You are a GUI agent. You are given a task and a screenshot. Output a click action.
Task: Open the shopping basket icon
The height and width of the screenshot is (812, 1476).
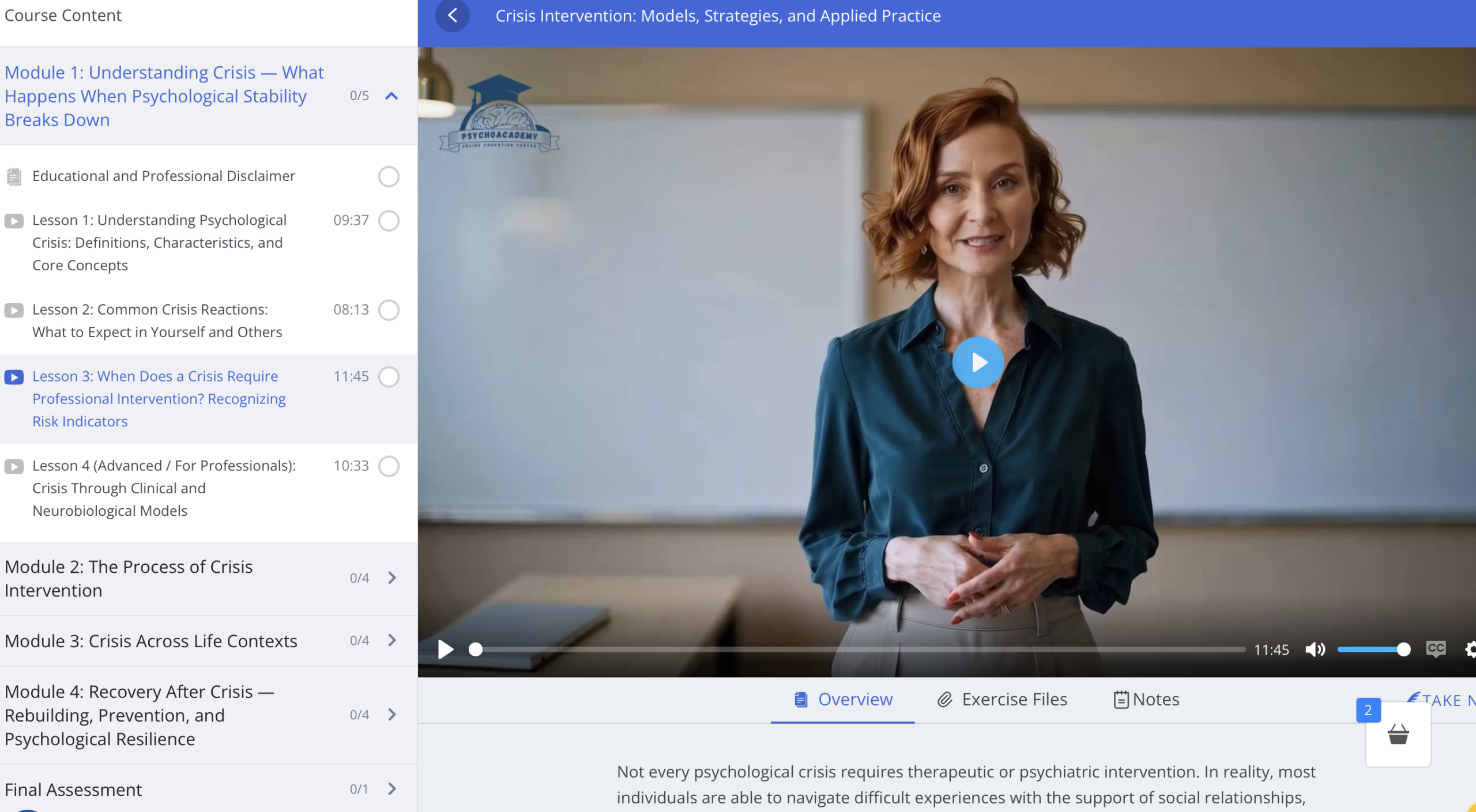click(1398, 735)
